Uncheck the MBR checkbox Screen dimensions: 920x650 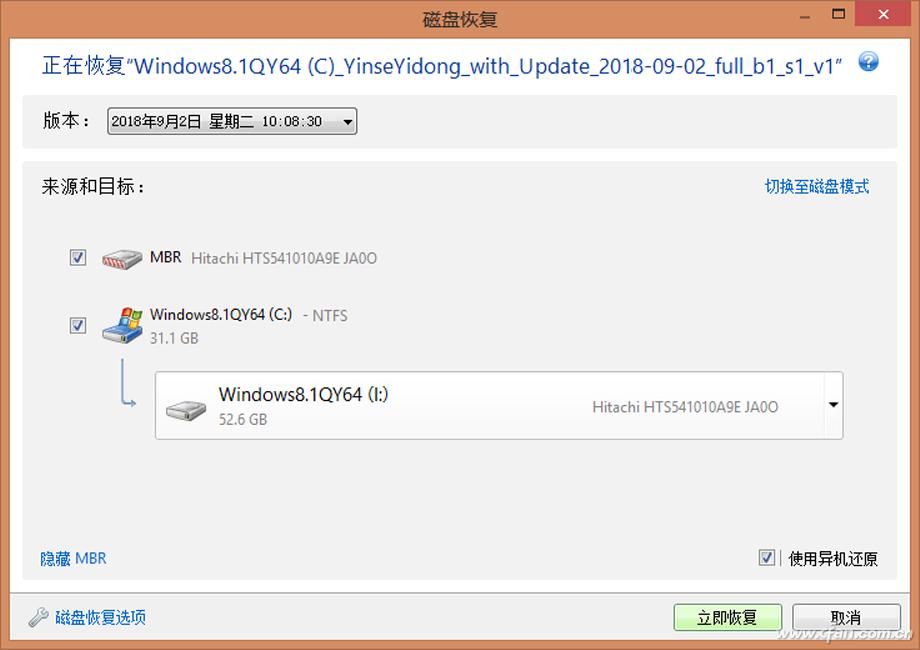(78, 258)
